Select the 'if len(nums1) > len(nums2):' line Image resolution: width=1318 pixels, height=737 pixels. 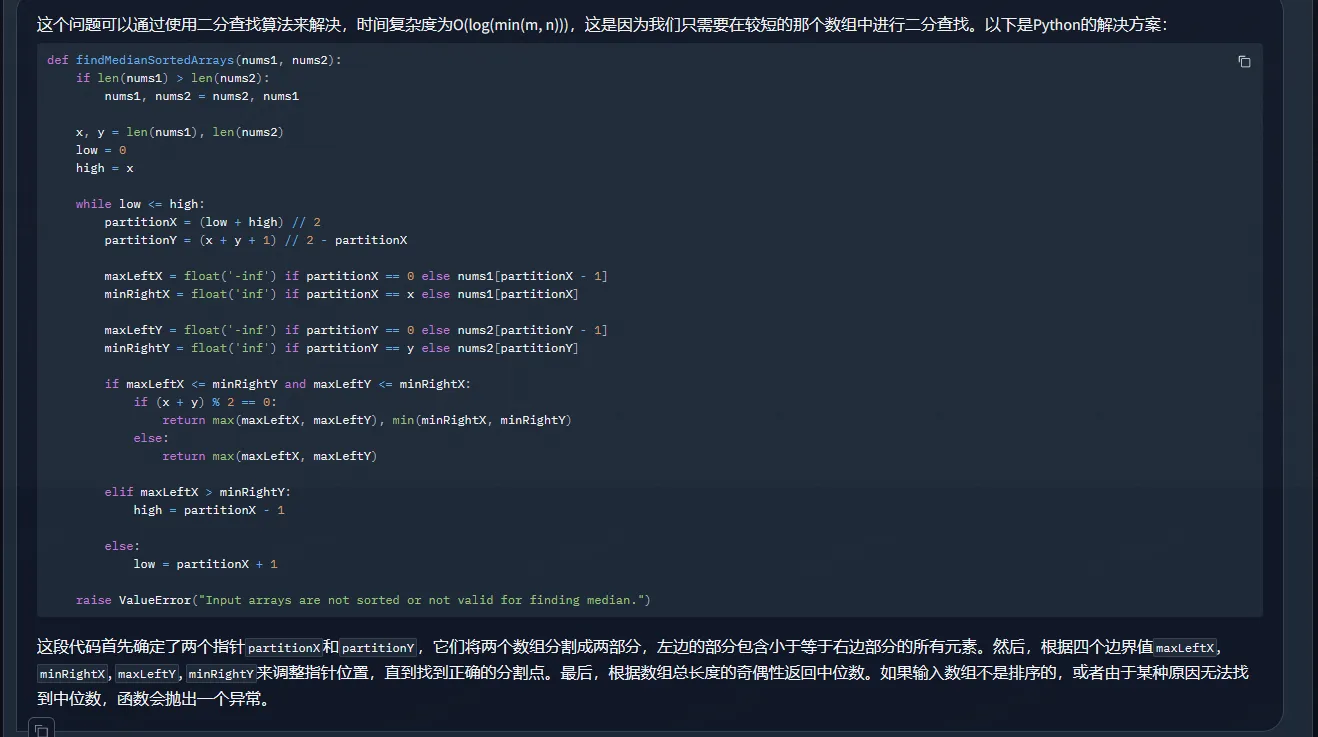pos(173,78)
